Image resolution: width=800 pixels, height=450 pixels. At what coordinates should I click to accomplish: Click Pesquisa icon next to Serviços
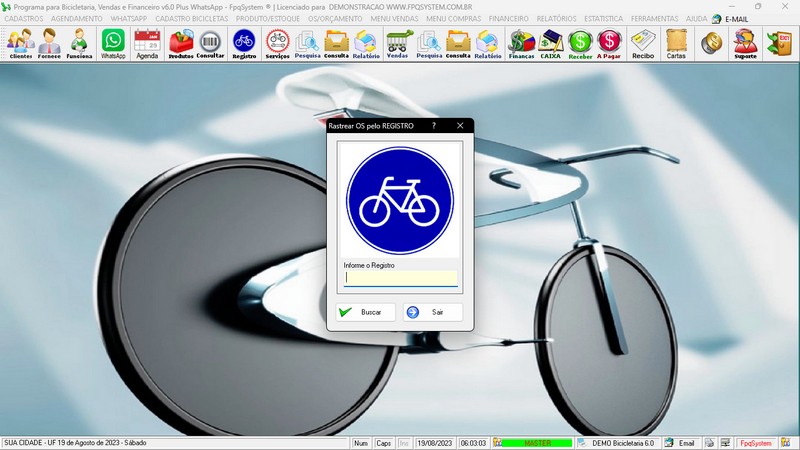pos(307,44)
